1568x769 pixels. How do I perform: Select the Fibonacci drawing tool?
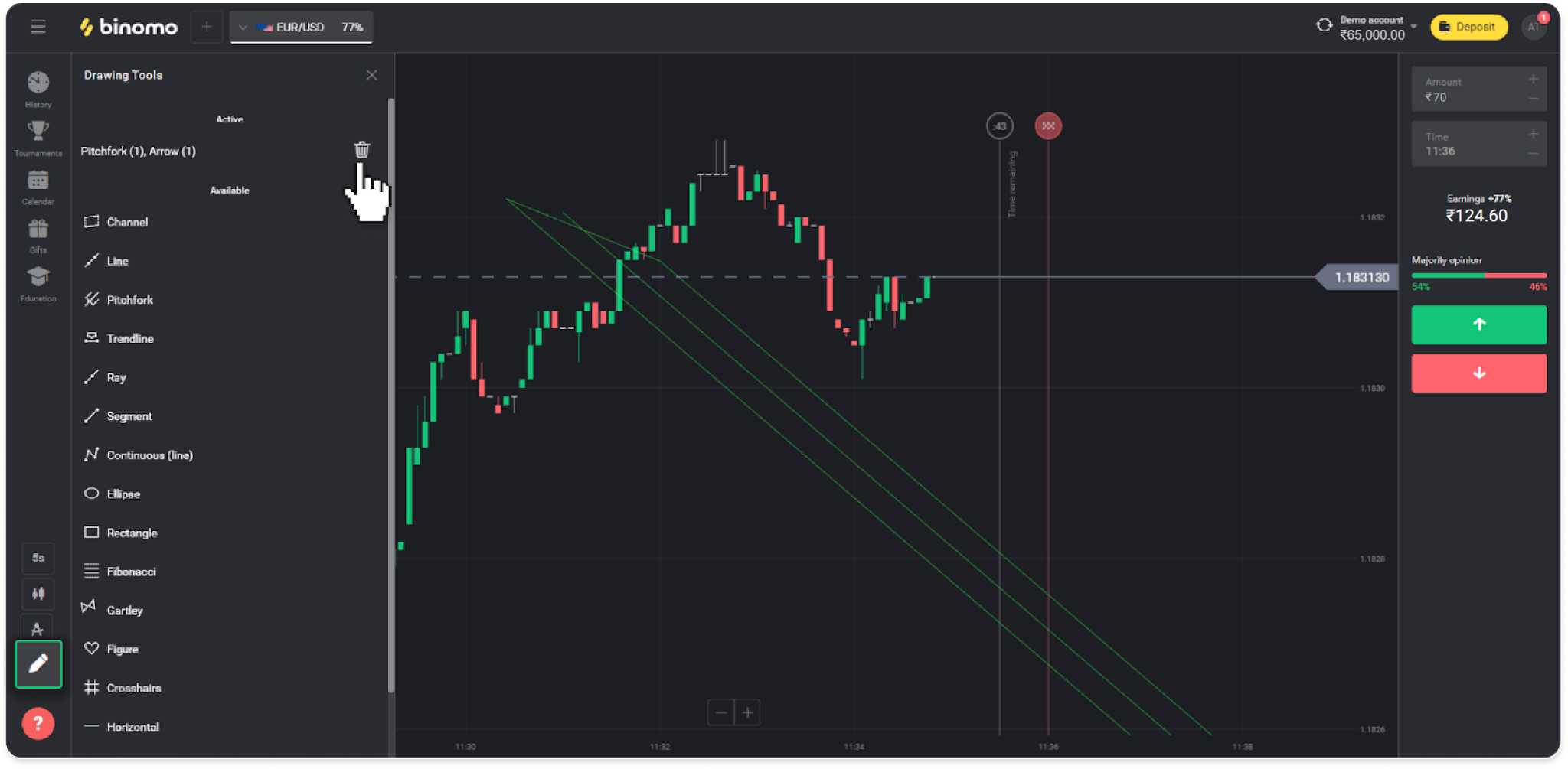(131, 572)
